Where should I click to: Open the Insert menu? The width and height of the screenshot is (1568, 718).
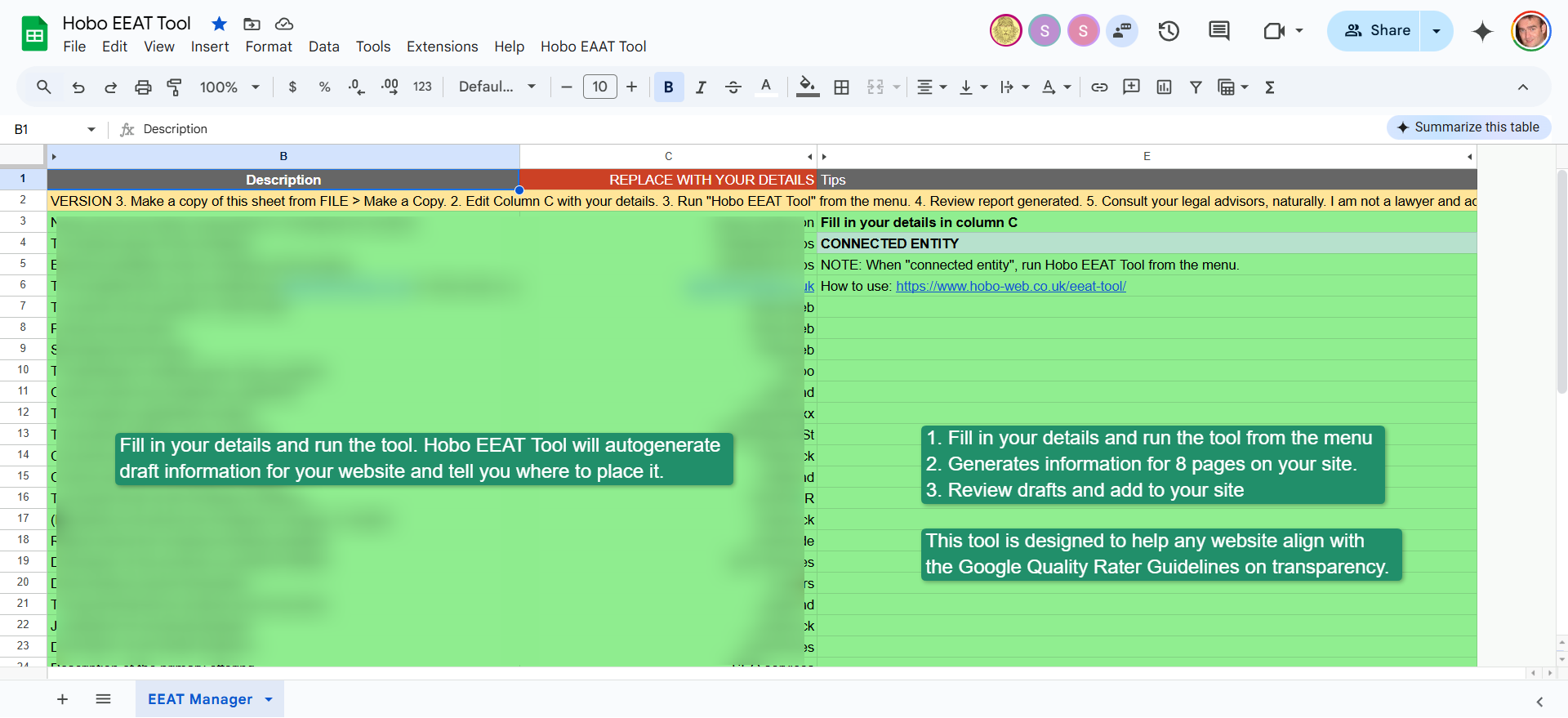point(210,47)
